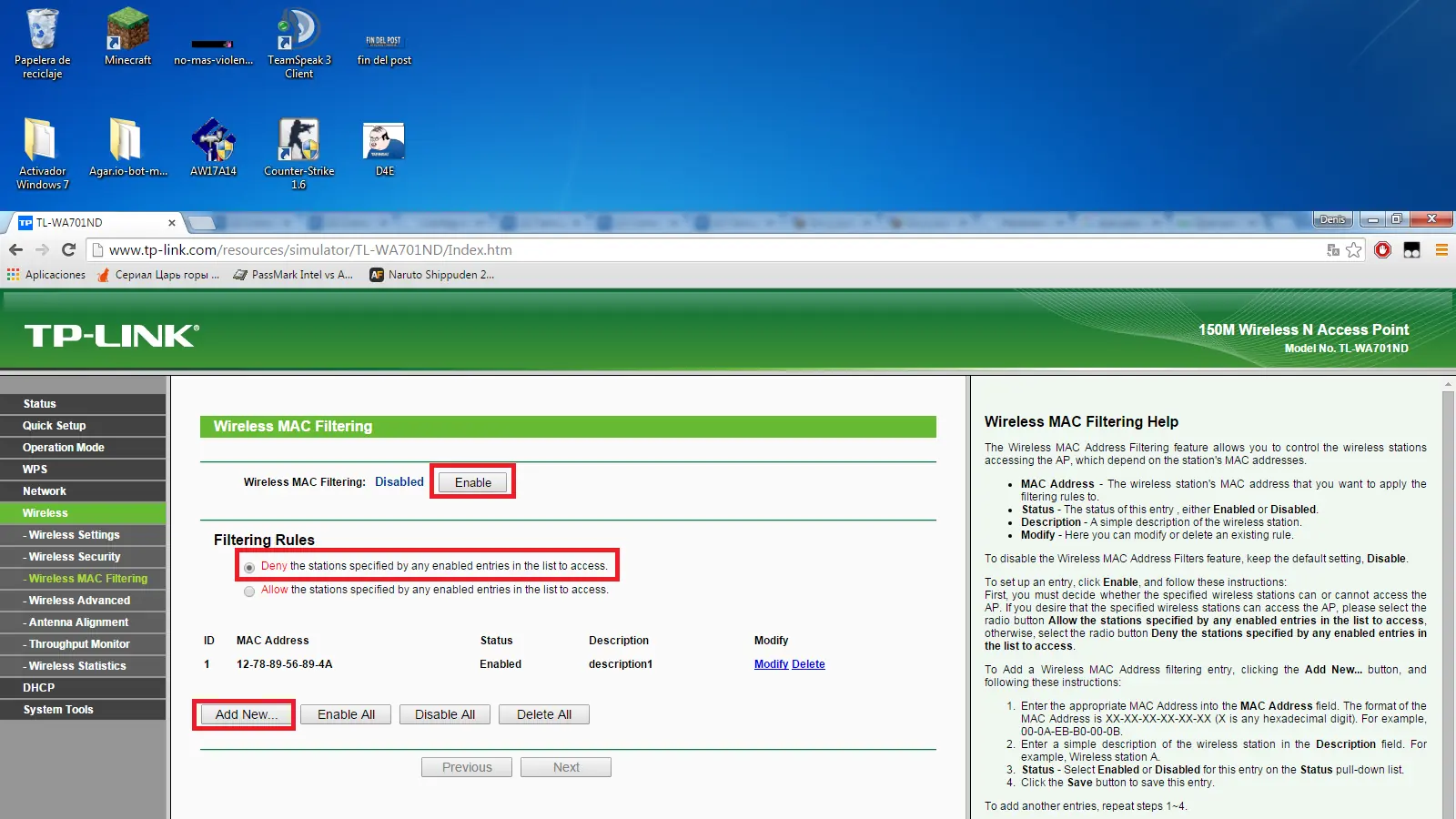Image resolution: width=1456 pixels, height=819 pixels.
Task: Open Wireless Settings submenu
Action: (83, 535)
